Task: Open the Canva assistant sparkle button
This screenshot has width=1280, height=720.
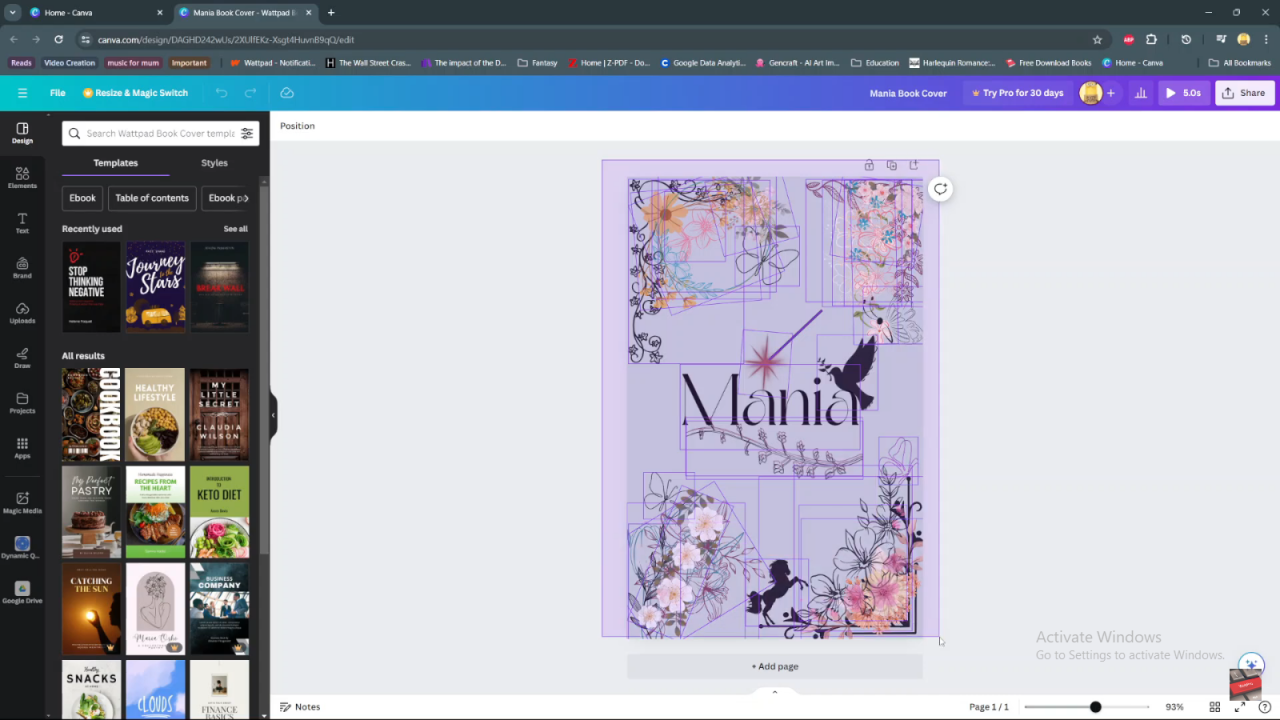Action: (1251, 665)
